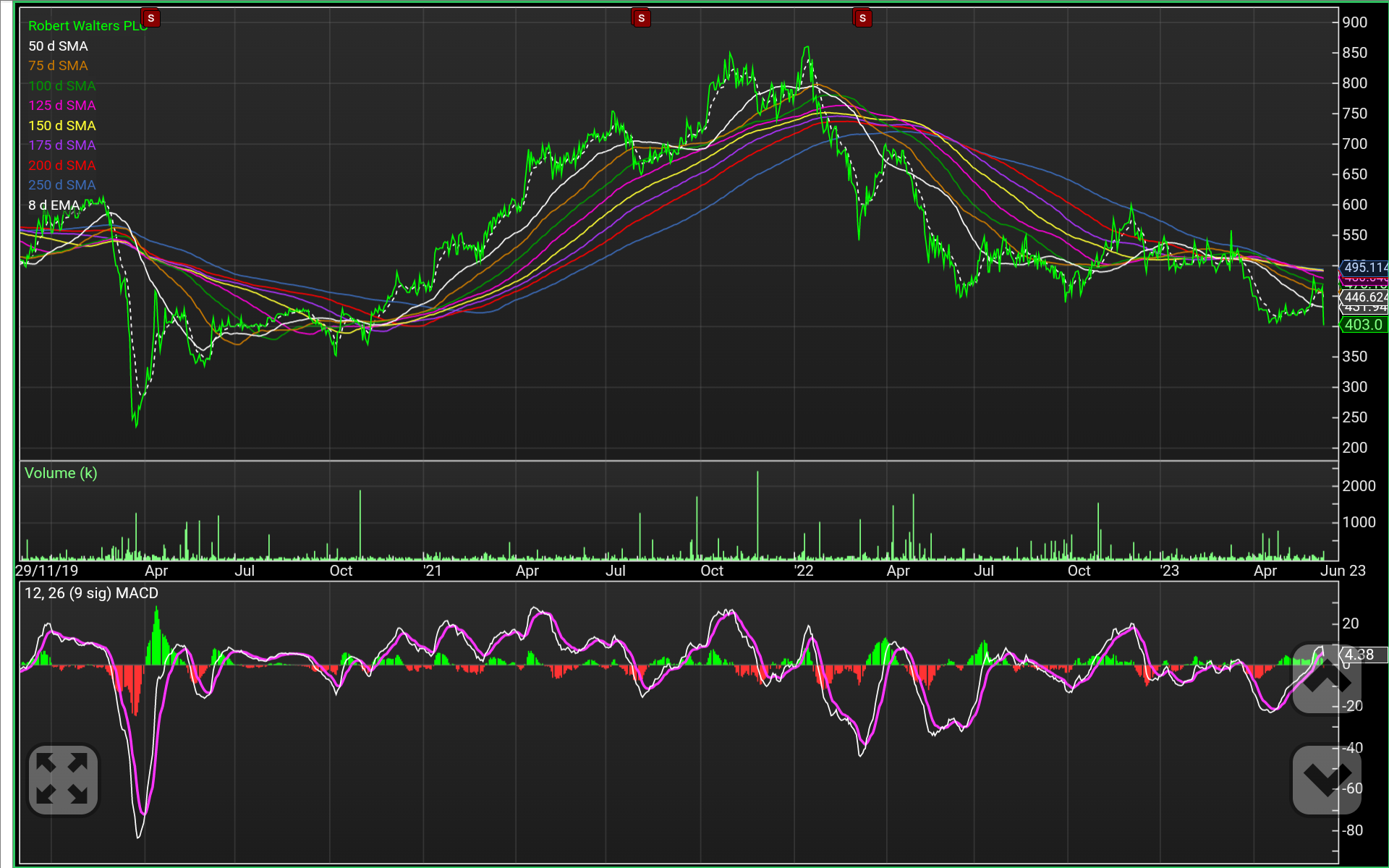
Task: Select the 175 d SMA legend entry
Action: pos(61,145)
